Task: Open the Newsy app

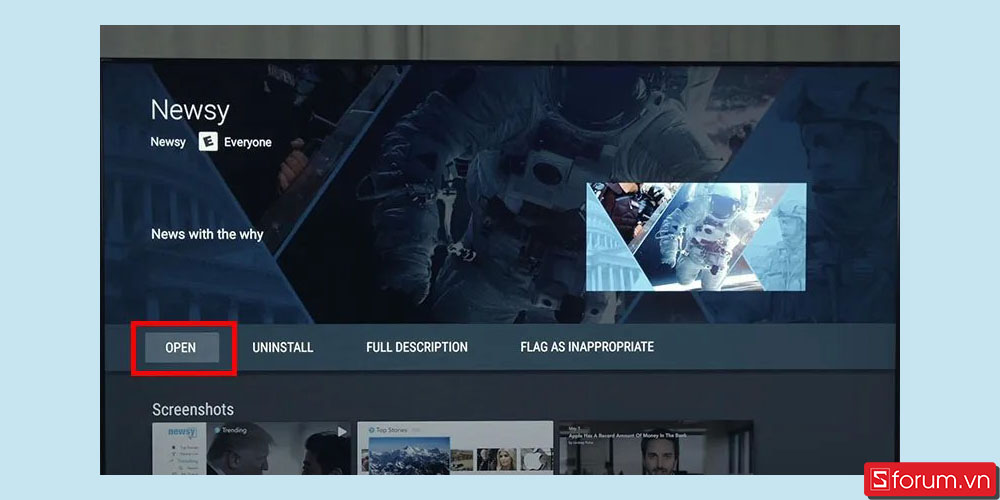Action: [182, 348]
